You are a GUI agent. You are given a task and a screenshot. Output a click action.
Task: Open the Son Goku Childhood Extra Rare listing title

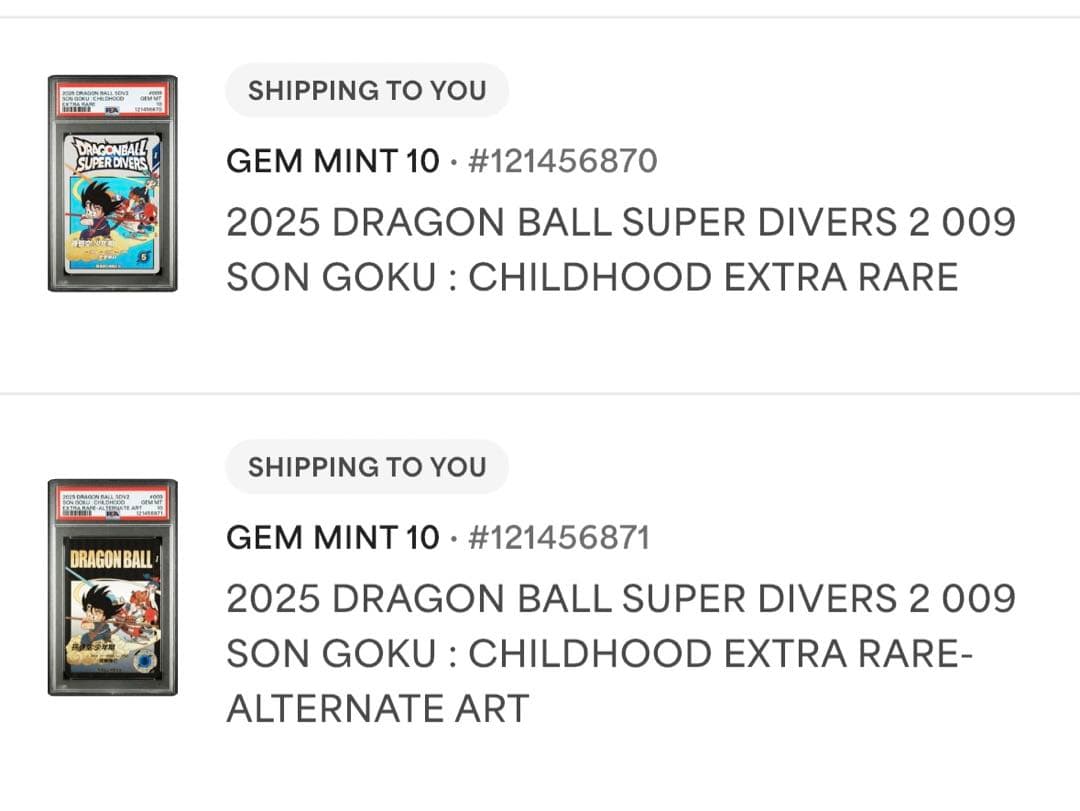tap(620, 248)
